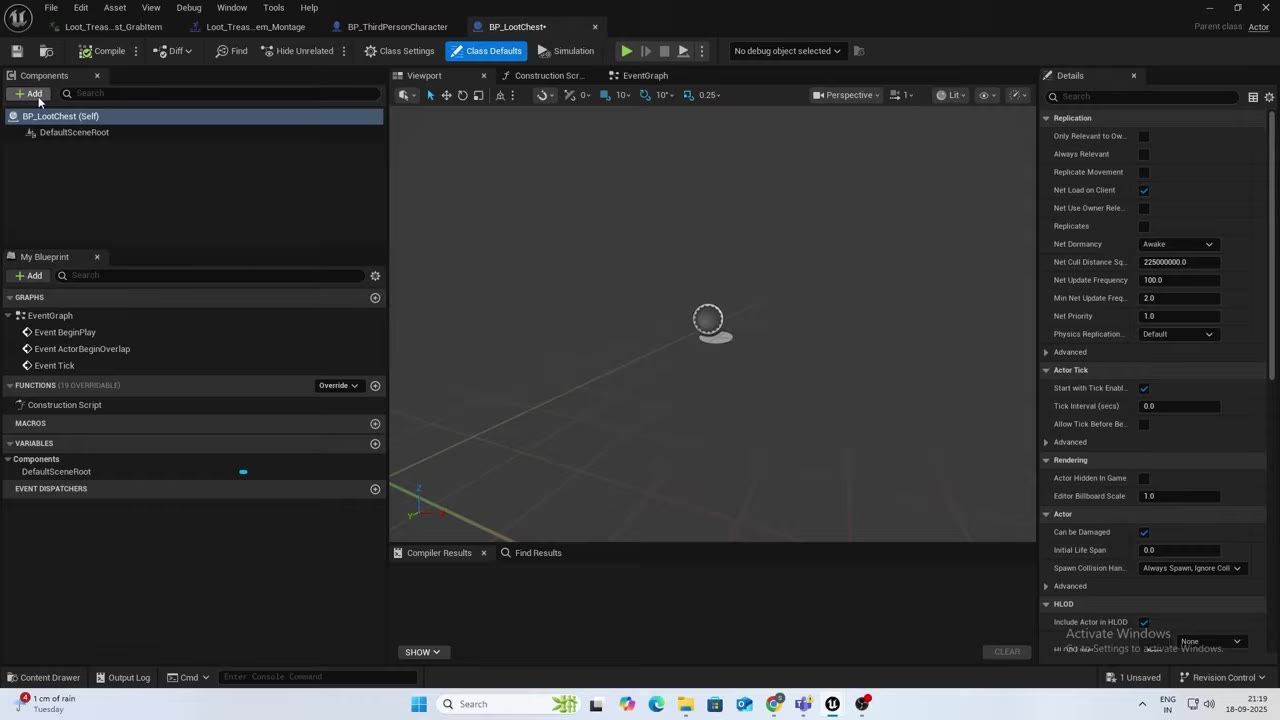Add a new graph with plus icon

click(375, 298)
